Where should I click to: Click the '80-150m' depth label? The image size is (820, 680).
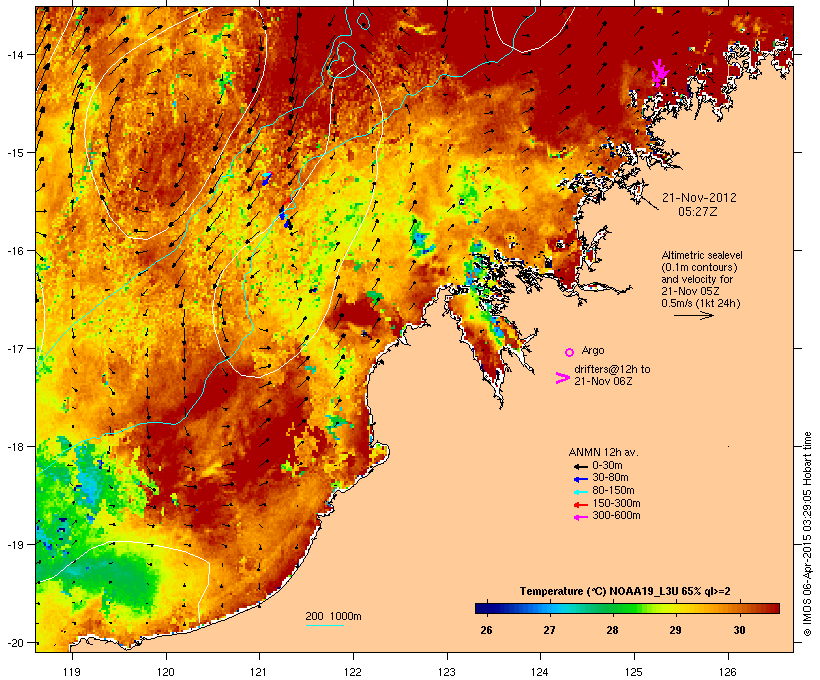point(613,491)
